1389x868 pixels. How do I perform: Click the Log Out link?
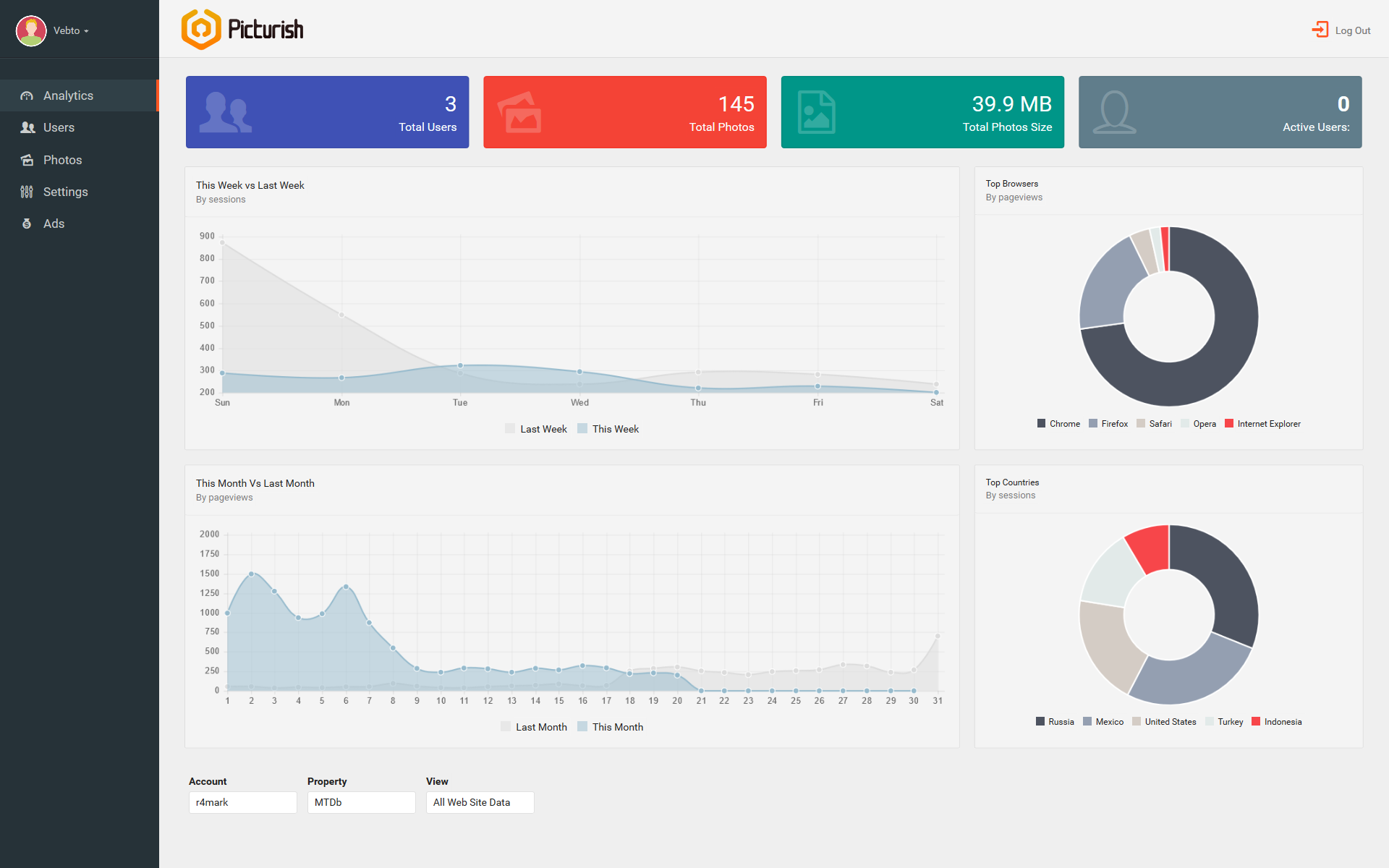pyautogui.click(x=1352, y=30)
